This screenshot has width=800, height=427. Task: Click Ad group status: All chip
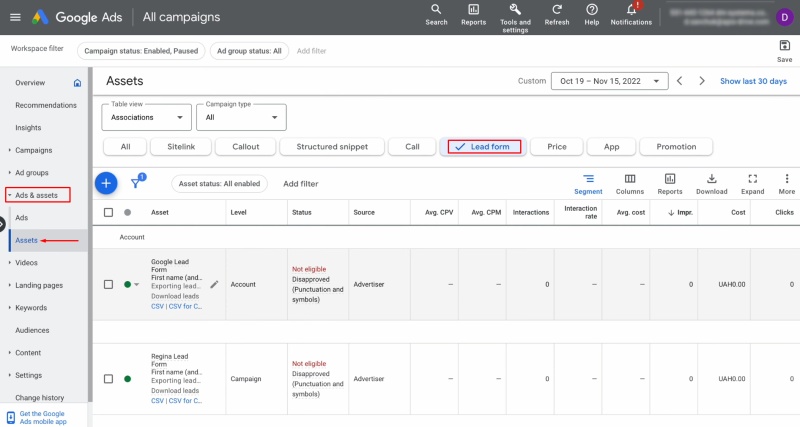click(x=249, y=51)
